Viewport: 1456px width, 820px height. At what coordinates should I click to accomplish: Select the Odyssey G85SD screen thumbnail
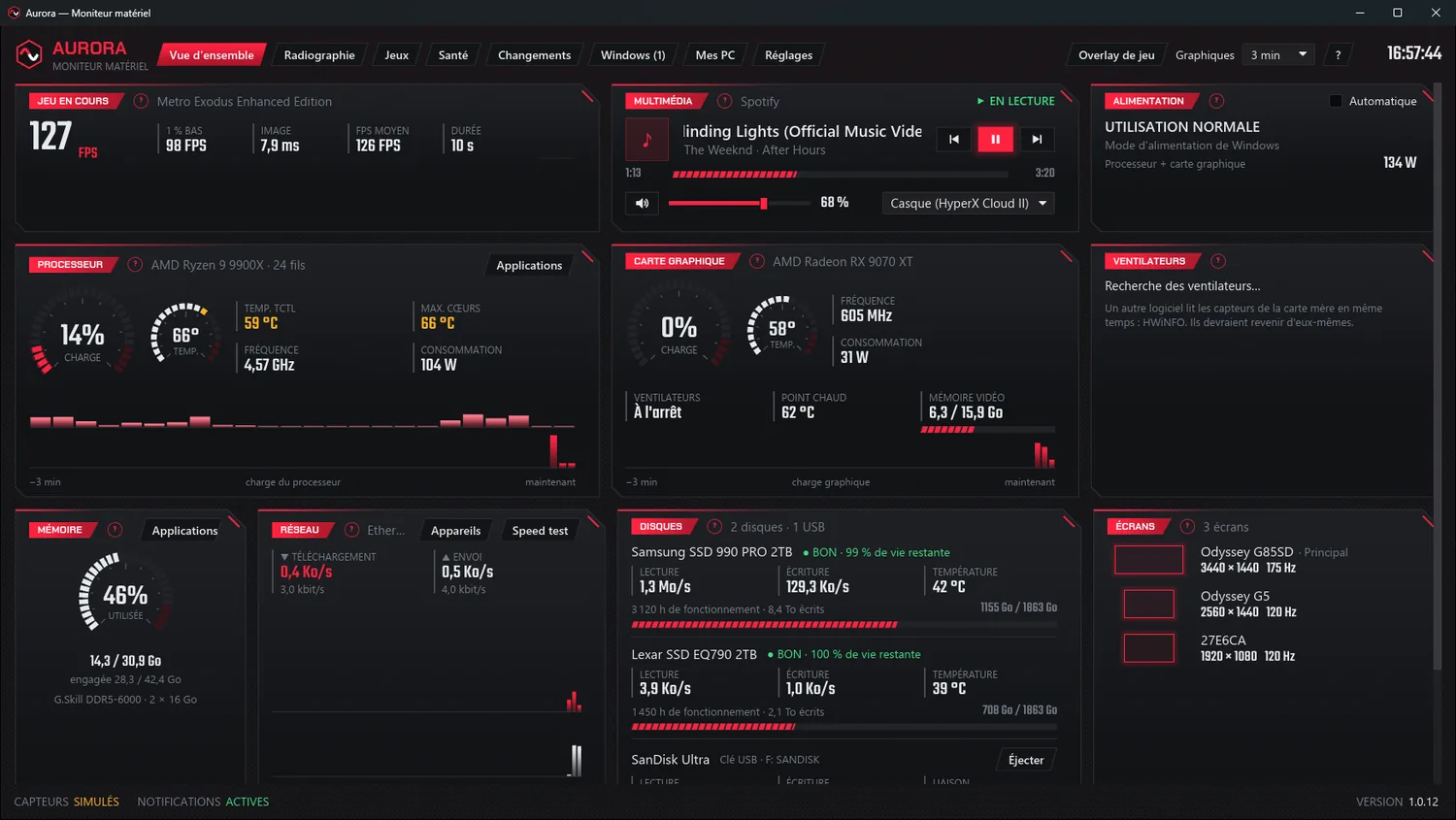point(1148,560)
